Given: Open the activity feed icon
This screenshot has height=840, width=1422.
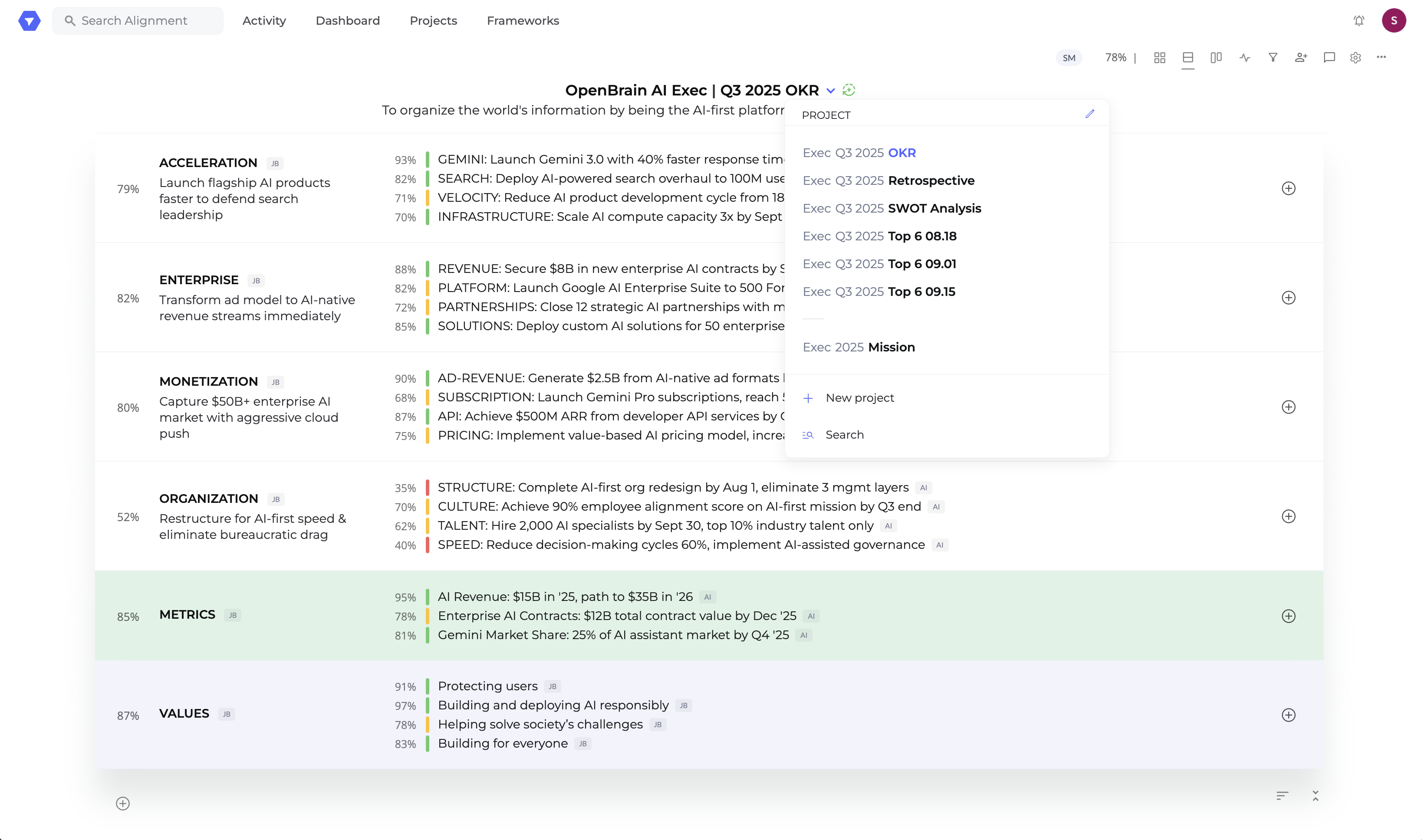Looking at the screenshot, I should pyautogui.click(x=1244, y=57).
